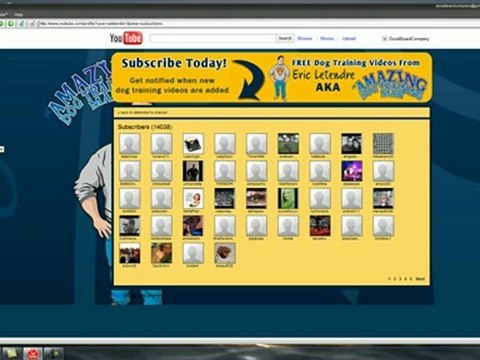The width and height of the screenshot is (480, 360).
Task: Open the Upload link in YouTube header
Action: [x=349, y=38]
